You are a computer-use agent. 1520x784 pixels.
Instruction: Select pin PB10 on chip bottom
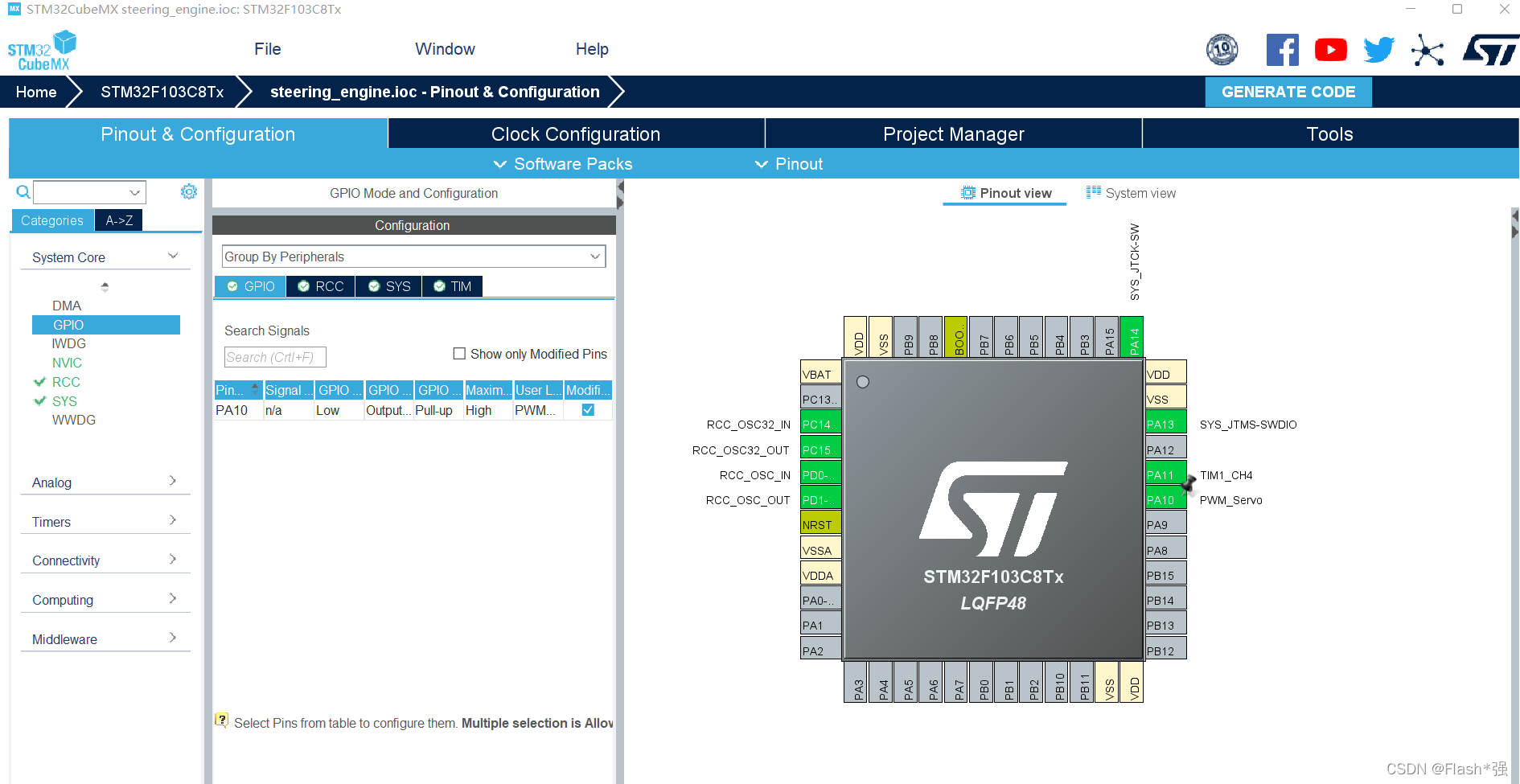tap(1056, 682)
